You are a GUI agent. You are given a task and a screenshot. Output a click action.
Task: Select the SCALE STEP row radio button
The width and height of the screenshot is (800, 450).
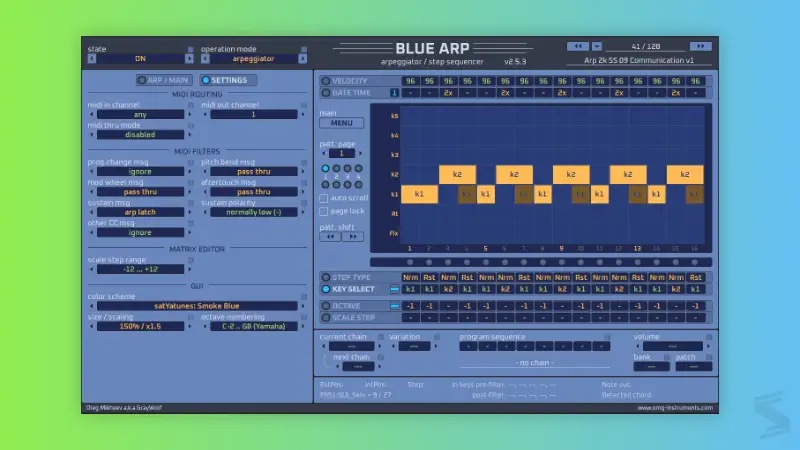click(326, 318)
